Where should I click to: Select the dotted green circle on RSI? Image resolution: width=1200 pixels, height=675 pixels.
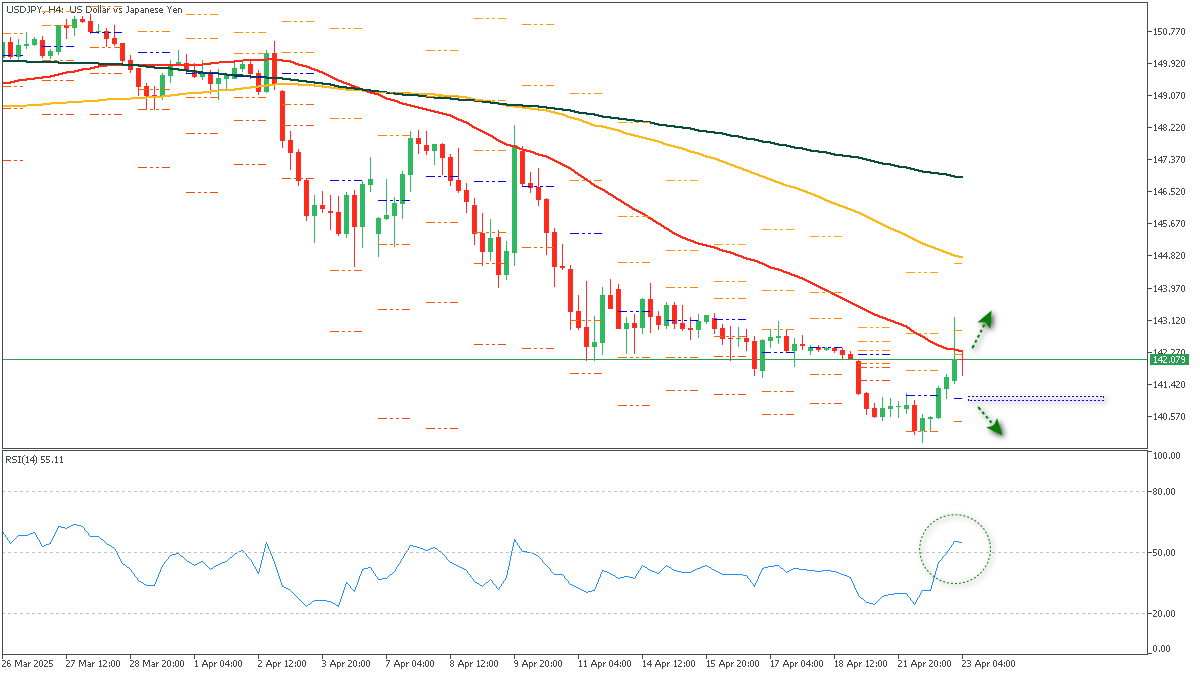point(955,549)
